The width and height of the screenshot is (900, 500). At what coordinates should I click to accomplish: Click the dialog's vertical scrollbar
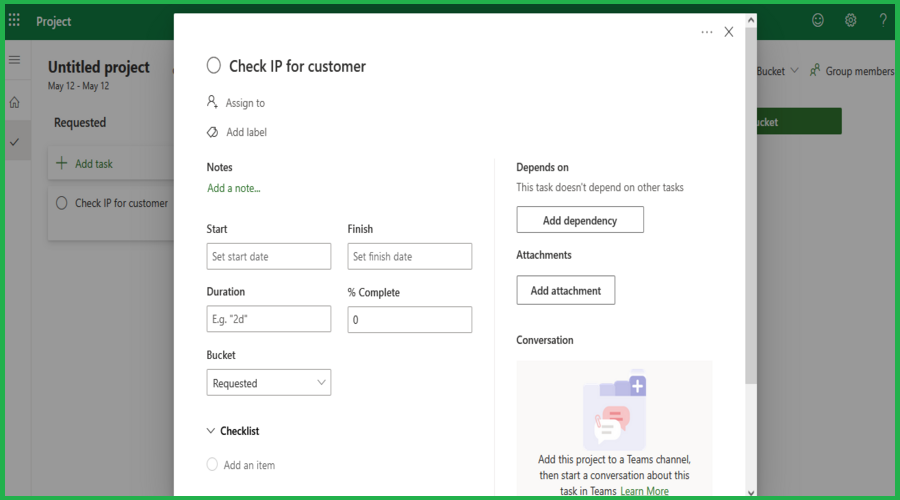coord(750,250)
